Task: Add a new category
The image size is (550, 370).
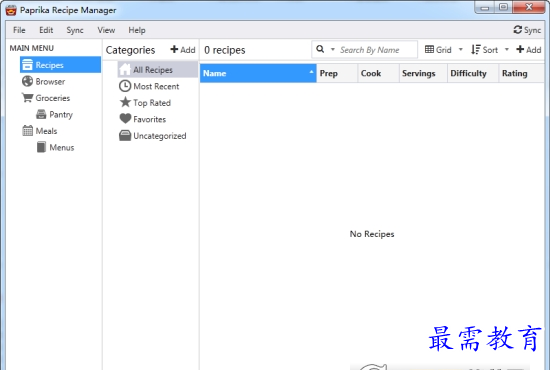Action: tap(183, 50)
